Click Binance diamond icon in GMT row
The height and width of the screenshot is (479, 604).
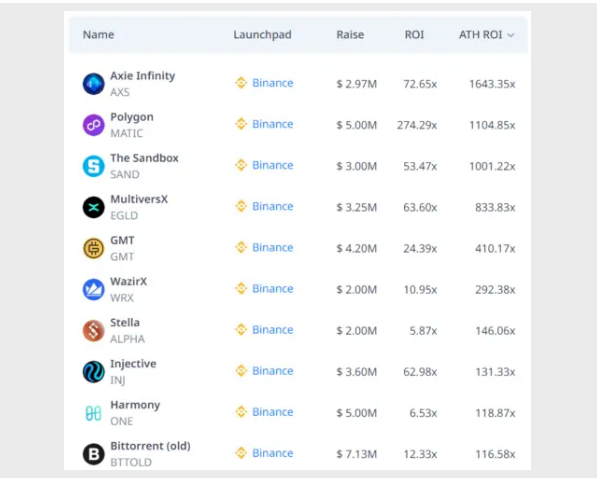[x=241, y=247]
